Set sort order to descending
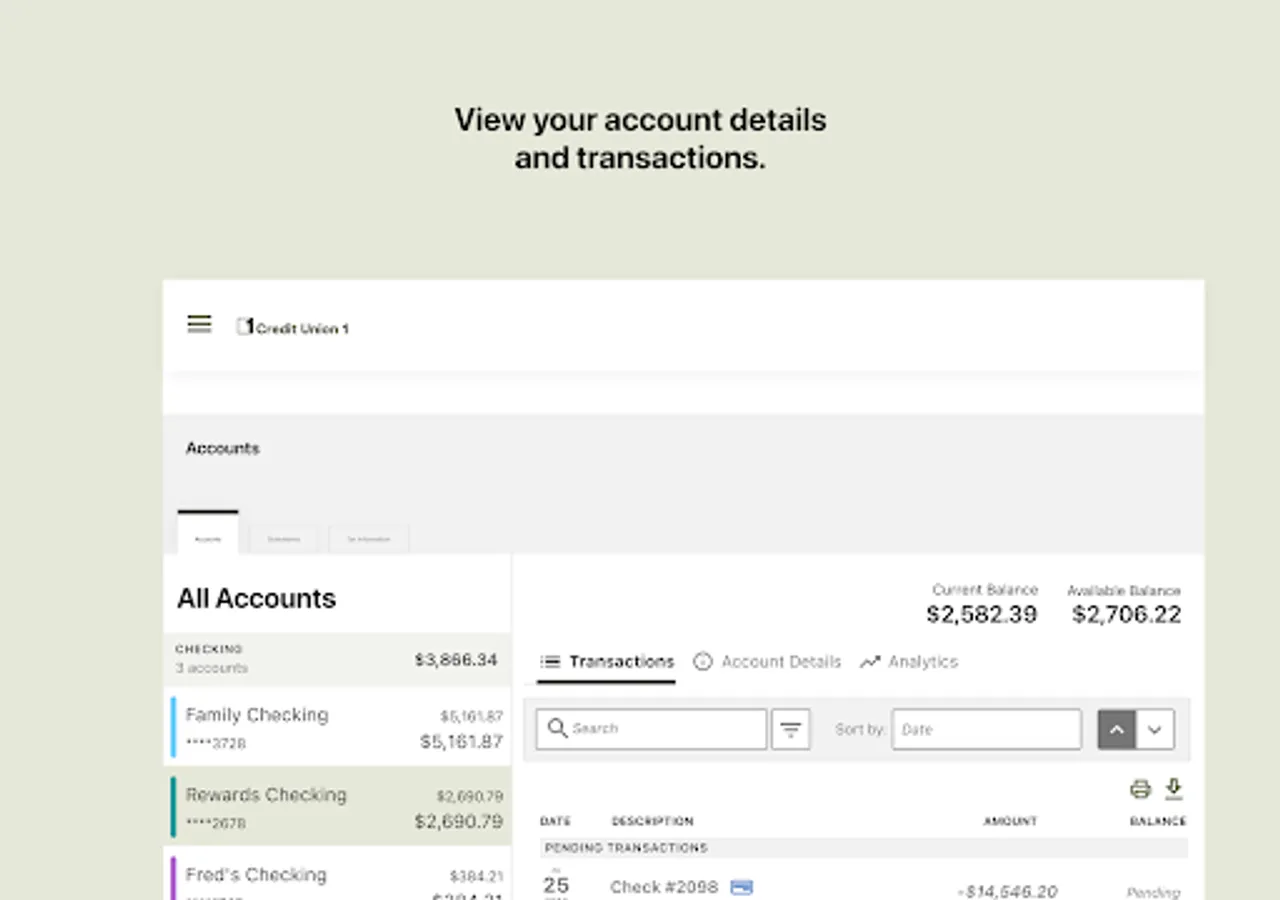The image size is (1280, 900). 1155,729
